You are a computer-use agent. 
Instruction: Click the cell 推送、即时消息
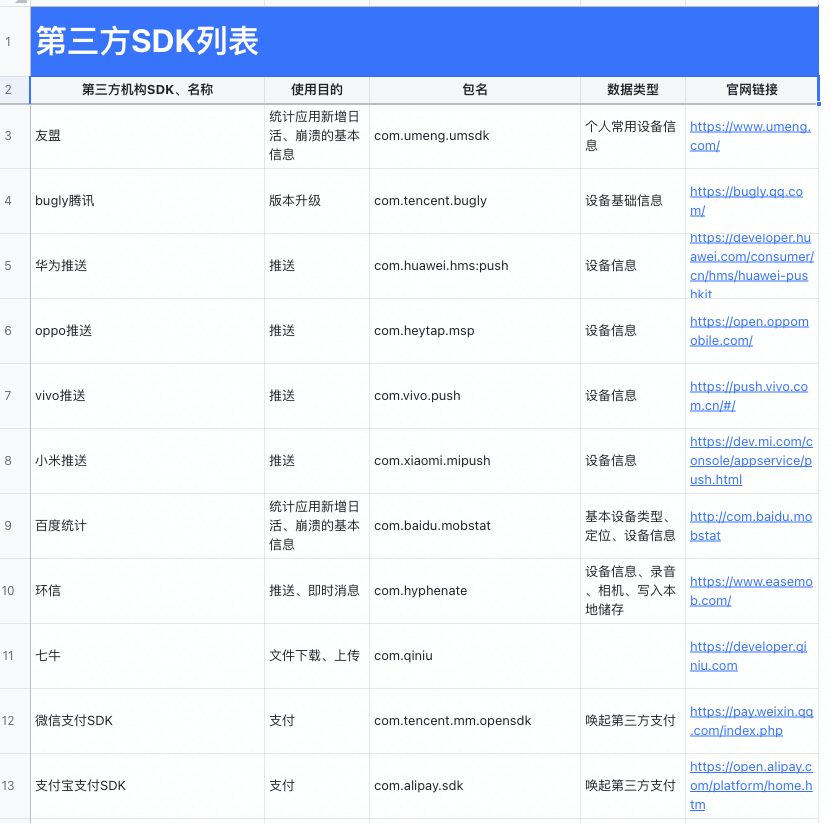click(x=316, y=591)
